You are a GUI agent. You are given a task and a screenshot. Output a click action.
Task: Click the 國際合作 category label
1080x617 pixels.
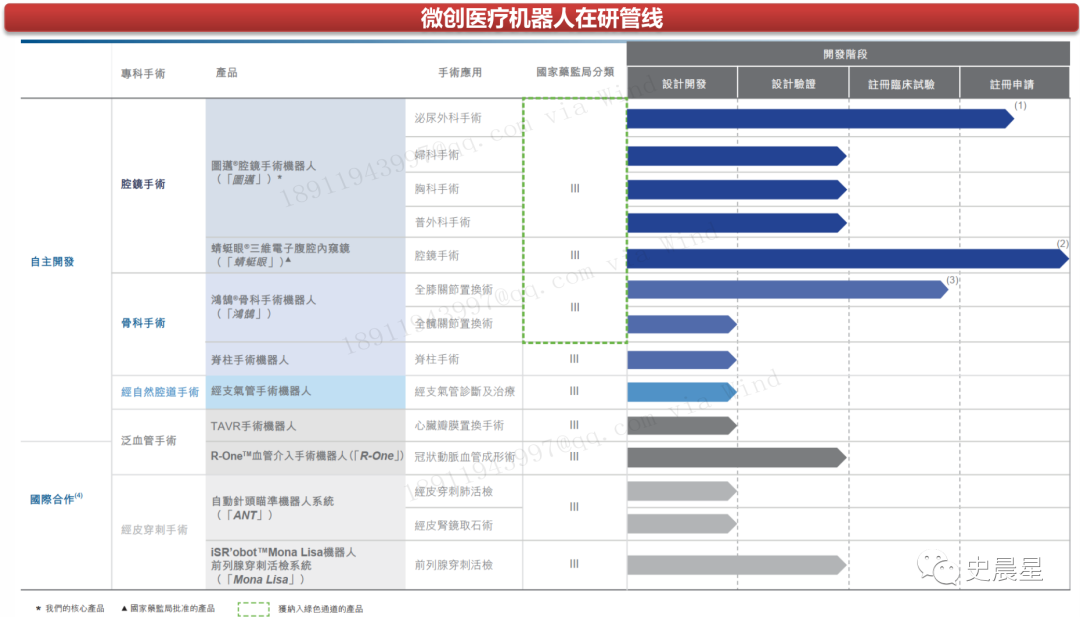tap(56, 499)
